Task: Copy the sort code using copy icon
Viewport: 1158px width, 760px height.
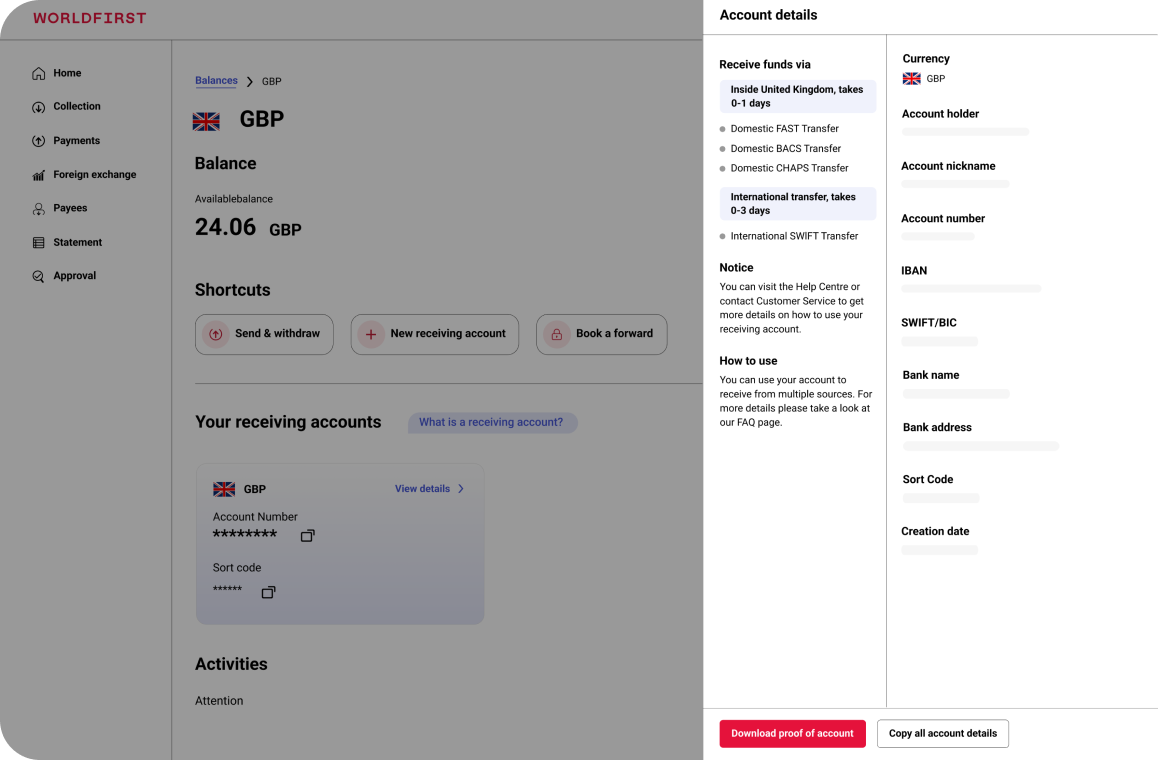Action: click(x=268, y=593)
